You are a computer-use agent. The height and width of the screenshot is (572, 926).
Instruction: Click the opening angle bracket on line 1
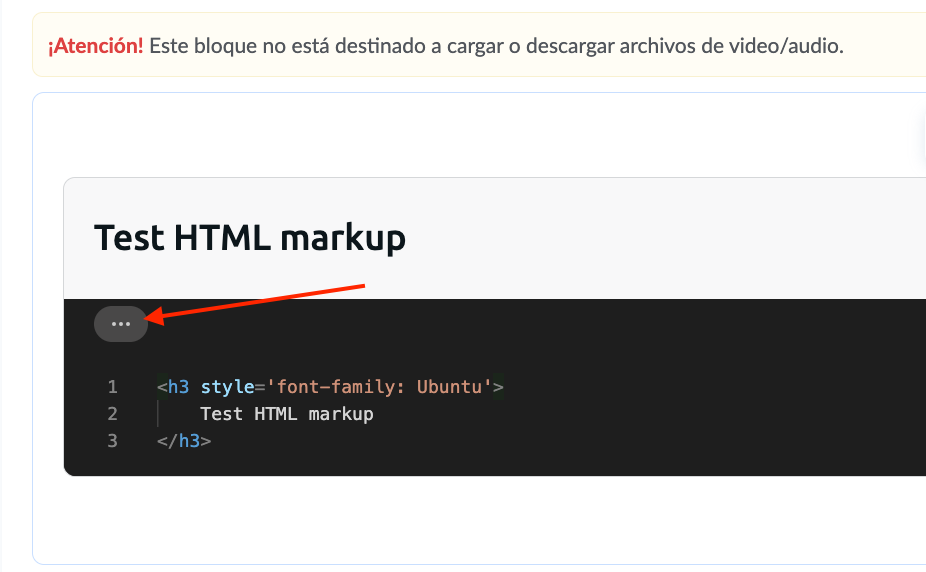click(x=161, y=387)
